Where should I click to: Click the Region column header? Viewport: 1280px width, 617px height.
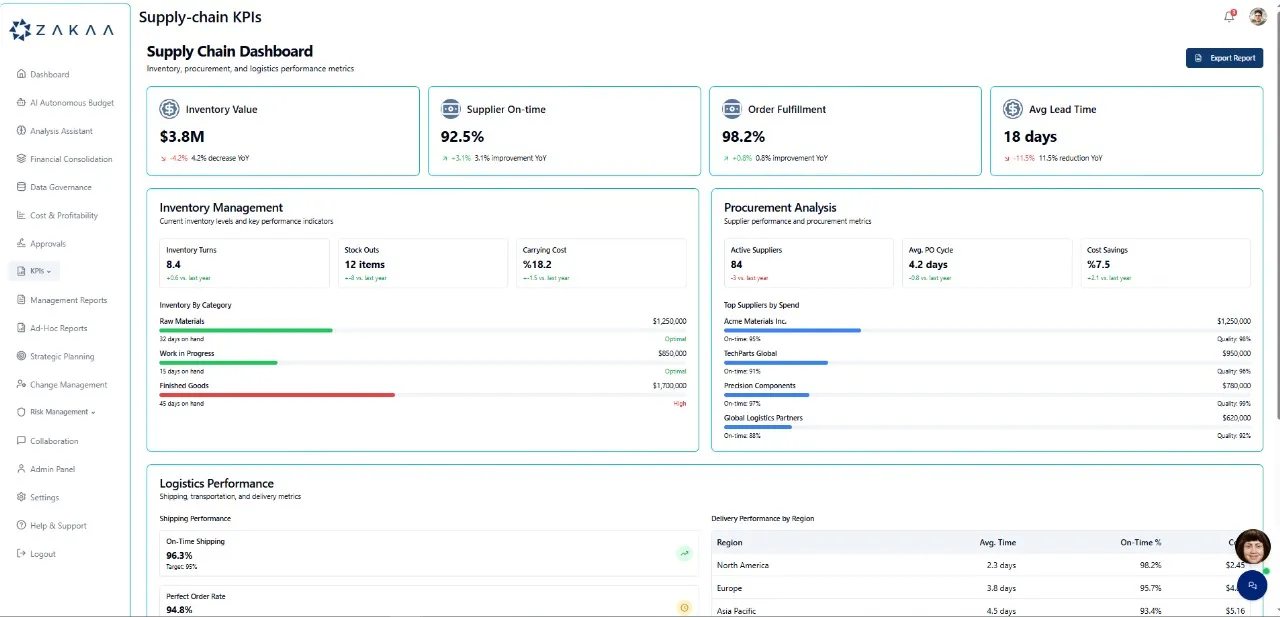pyautogui.click(x=730, y=542)
